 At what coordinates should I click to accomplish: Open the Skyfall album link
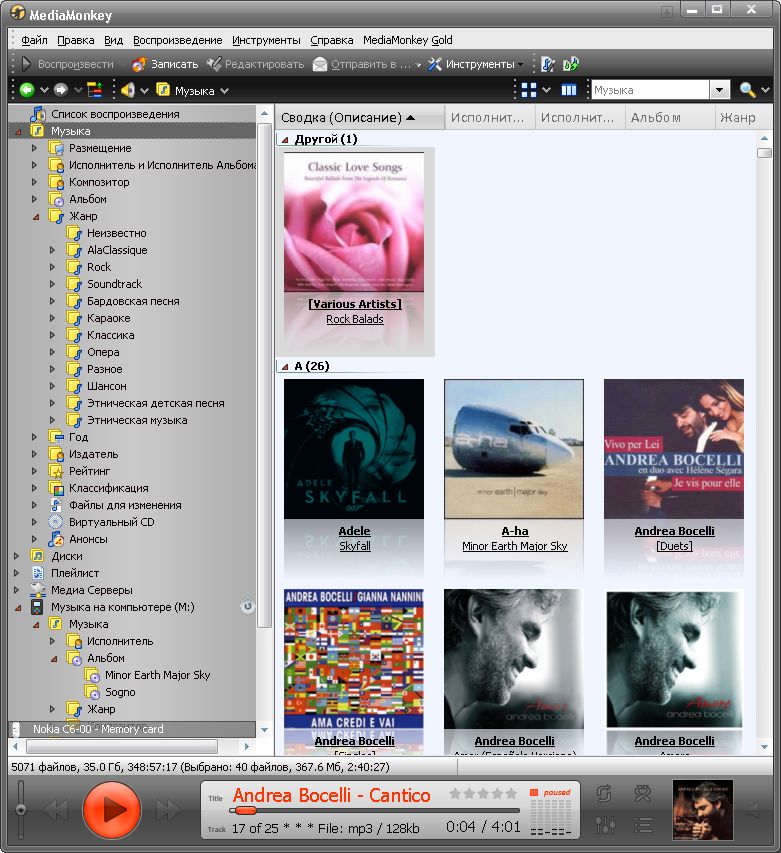coord(355,546)
